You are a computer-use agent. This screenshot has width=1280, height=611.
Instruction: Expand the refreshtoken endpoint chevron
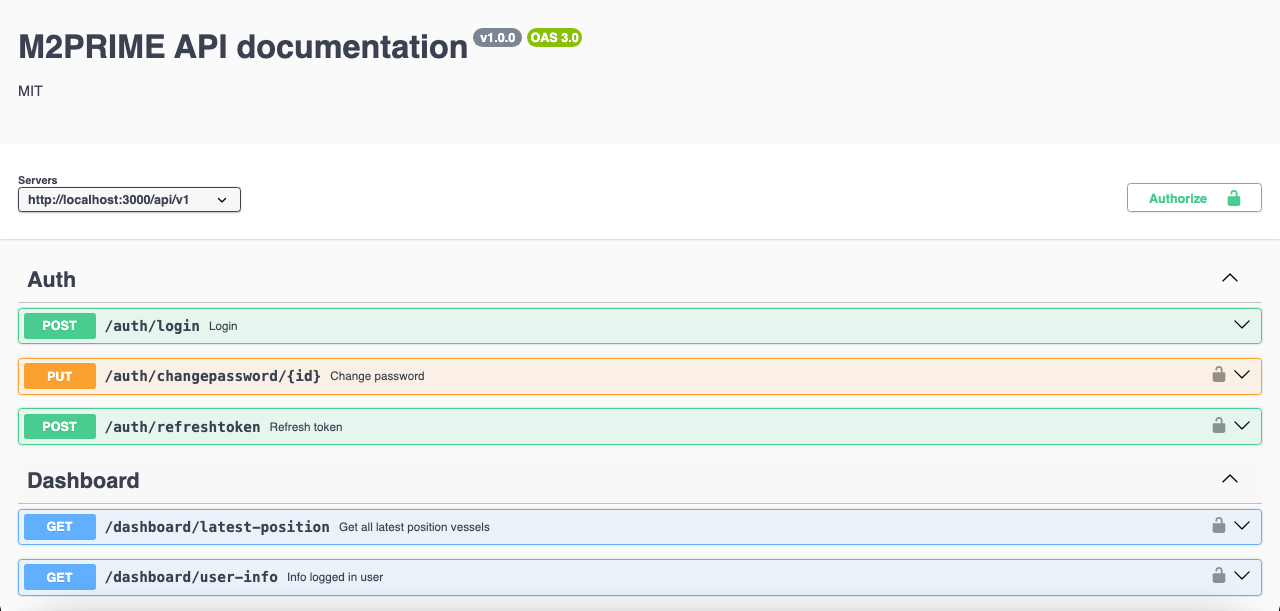click(1242, 426)
